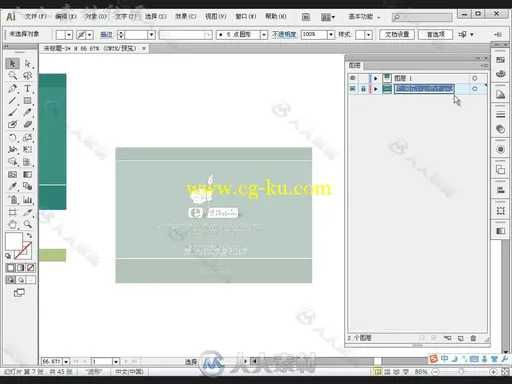
Task: Open the fill color dropdown in control bar
Action: pyautogui.click(x=69, y=35)
